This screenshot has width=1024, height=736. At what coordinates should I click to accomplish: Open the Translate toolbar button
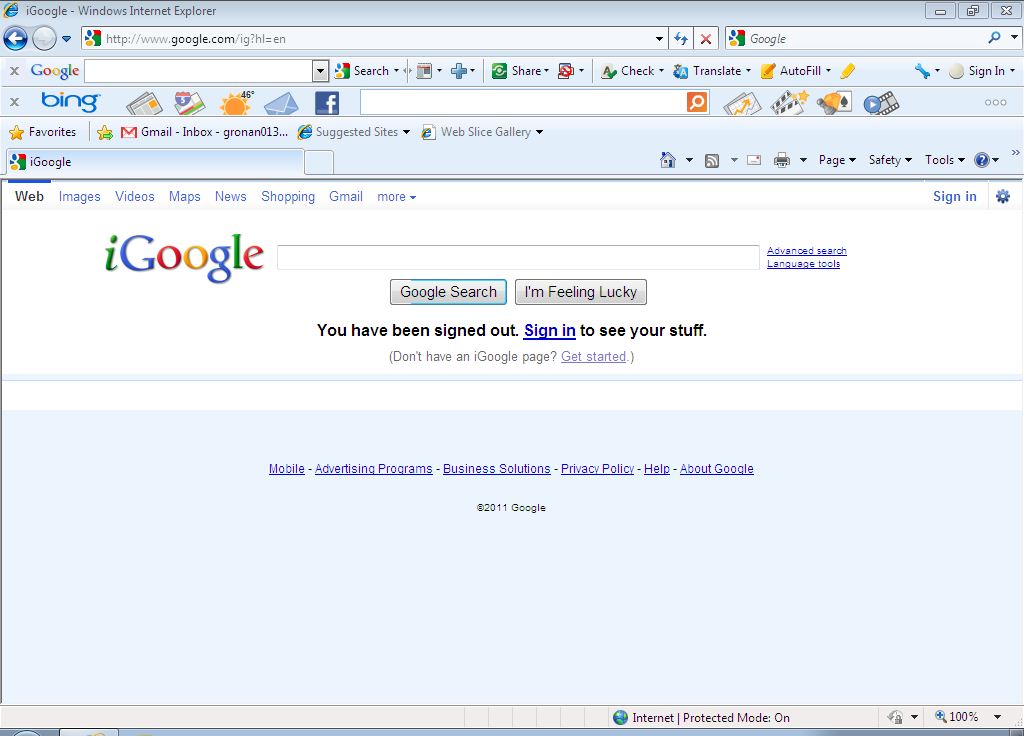711,71
